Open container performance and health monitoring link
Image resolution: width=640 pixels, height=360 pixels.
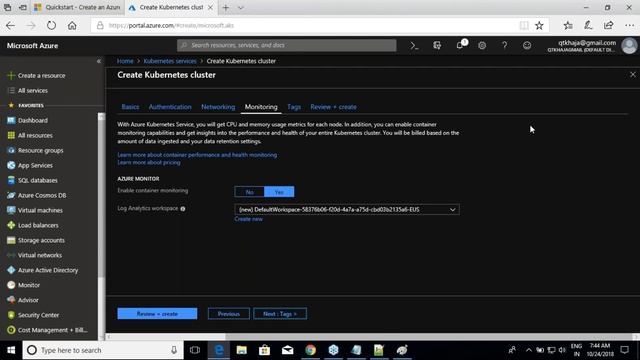[x=197, y=155]
